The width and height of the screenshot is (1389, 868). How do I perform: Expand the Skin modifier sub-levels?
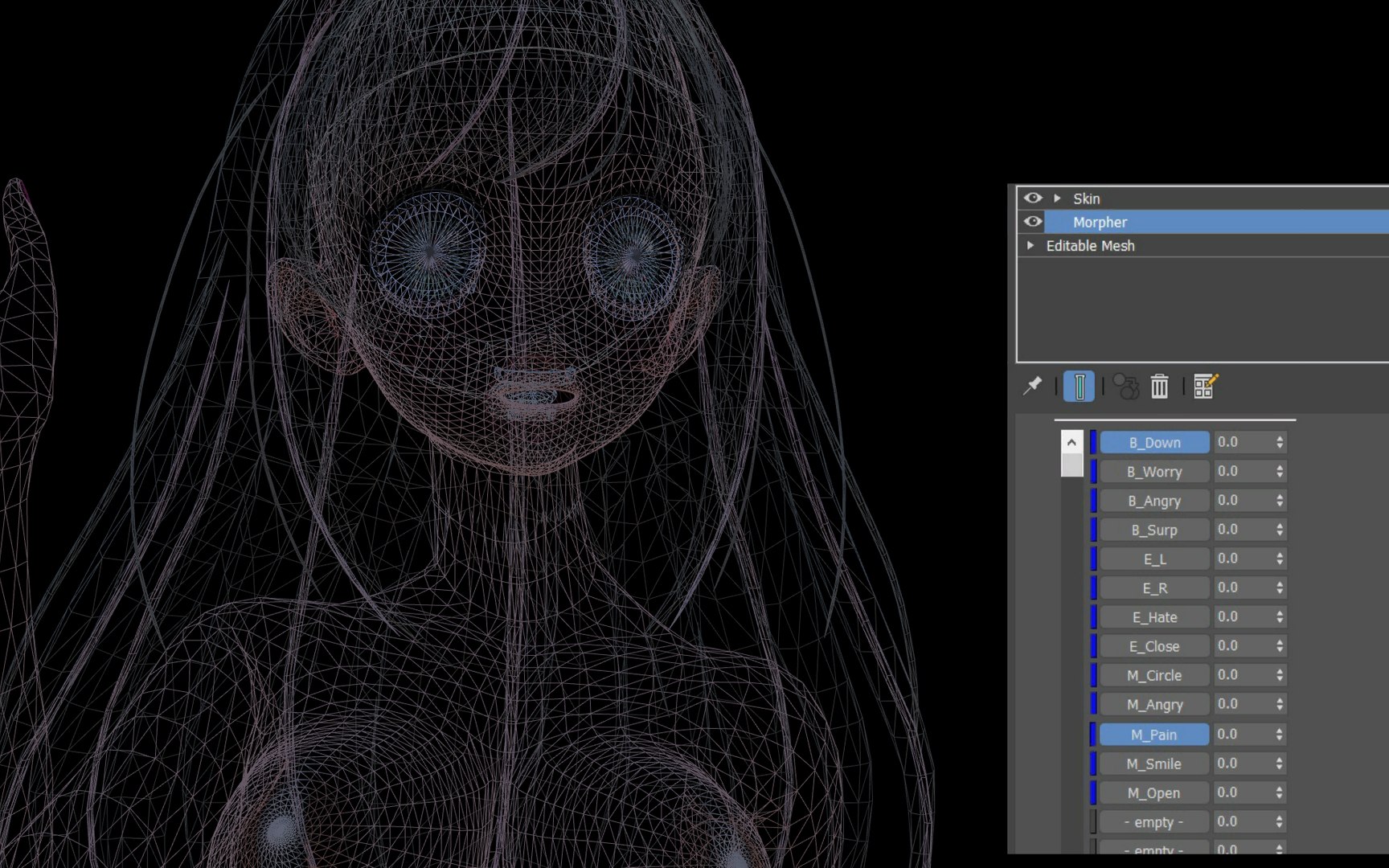[x=1058, y=198]
